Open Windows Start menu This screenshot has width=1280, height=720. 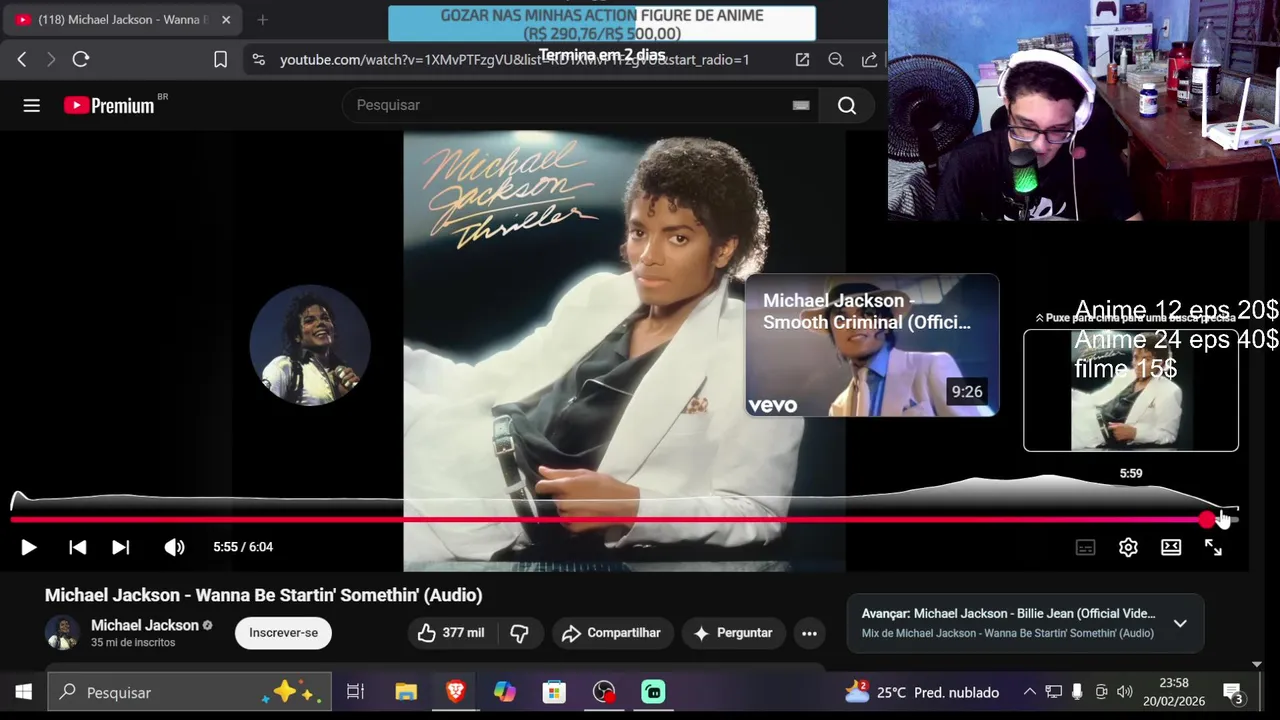tap(23, 692)
